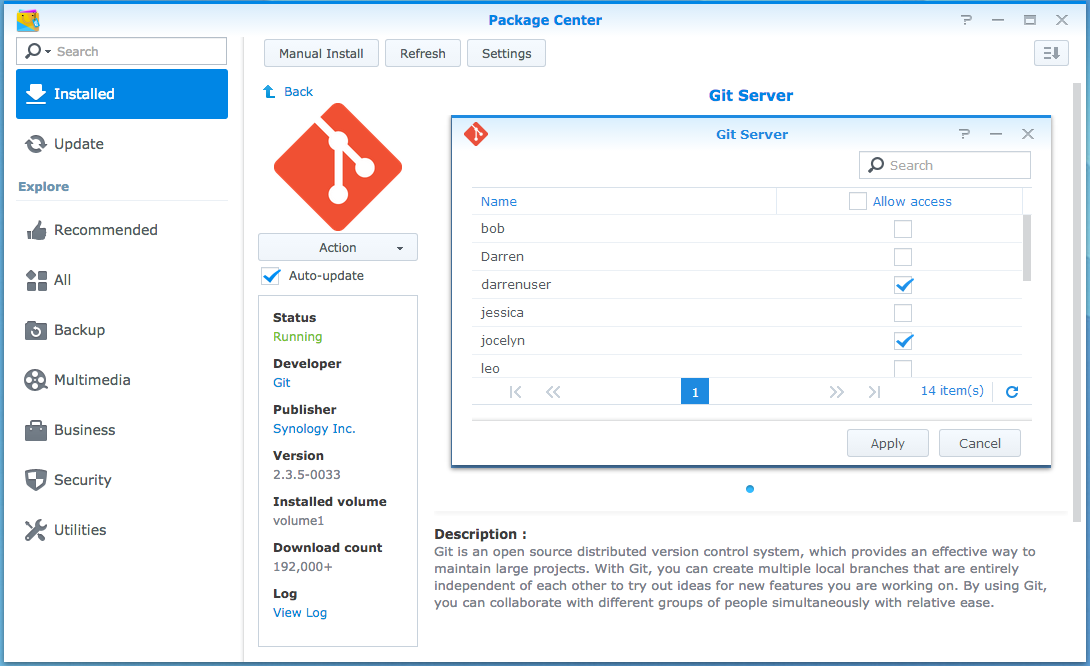This screenshot has width=1090, height=666.
Task: Focus the Git Server user search field
Action: [x=945, y=165]
